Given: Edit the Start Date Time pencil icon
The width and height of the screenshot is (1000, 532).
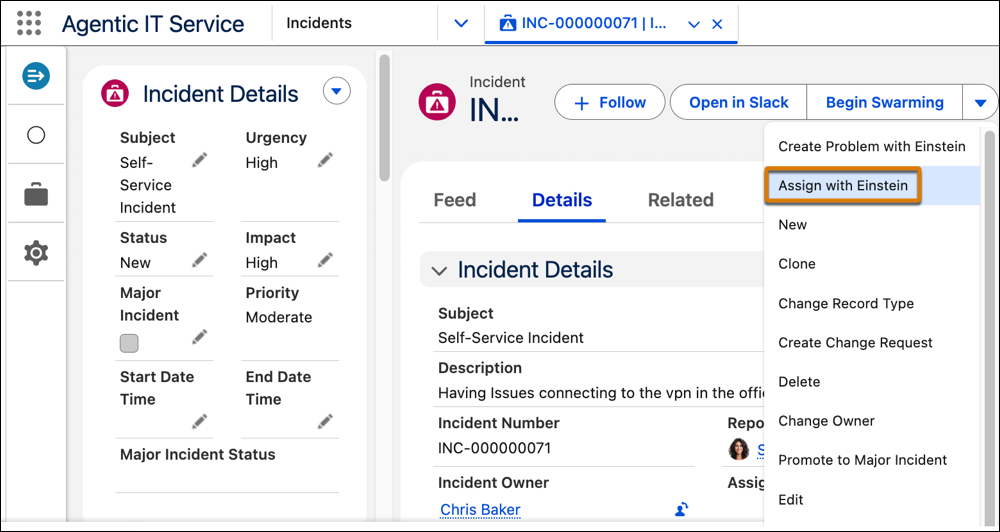Looking at the screenshot, I should (200, 421).
